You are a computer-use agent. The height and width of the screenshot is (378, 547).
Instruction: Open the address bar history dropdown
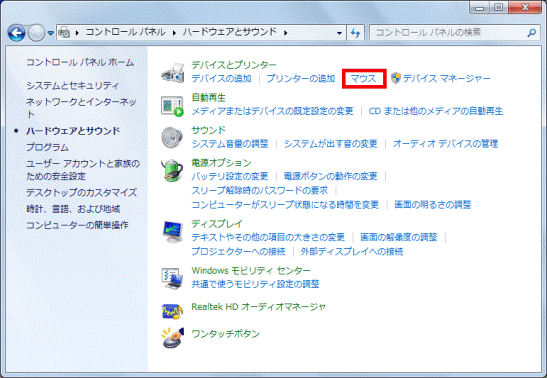pos(339,33)
